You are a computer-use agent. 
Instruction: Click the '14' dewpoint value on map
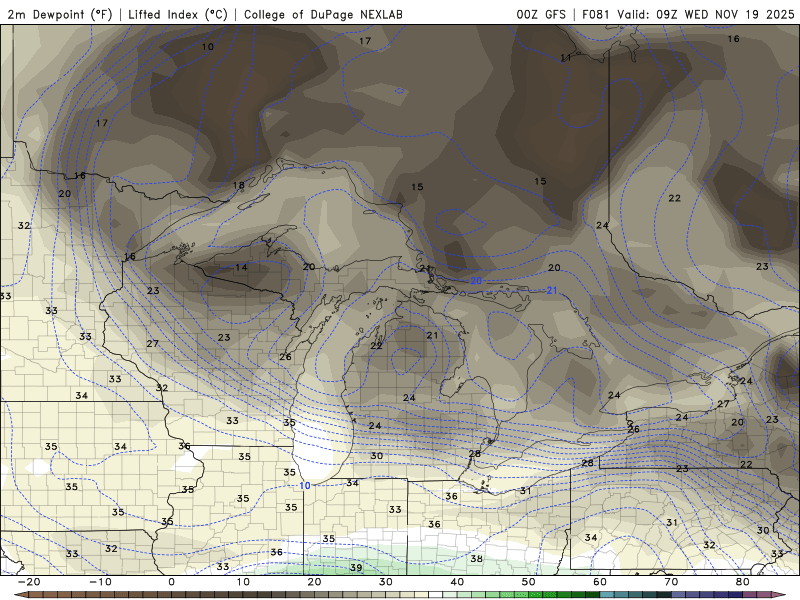(x=241, y=267)
